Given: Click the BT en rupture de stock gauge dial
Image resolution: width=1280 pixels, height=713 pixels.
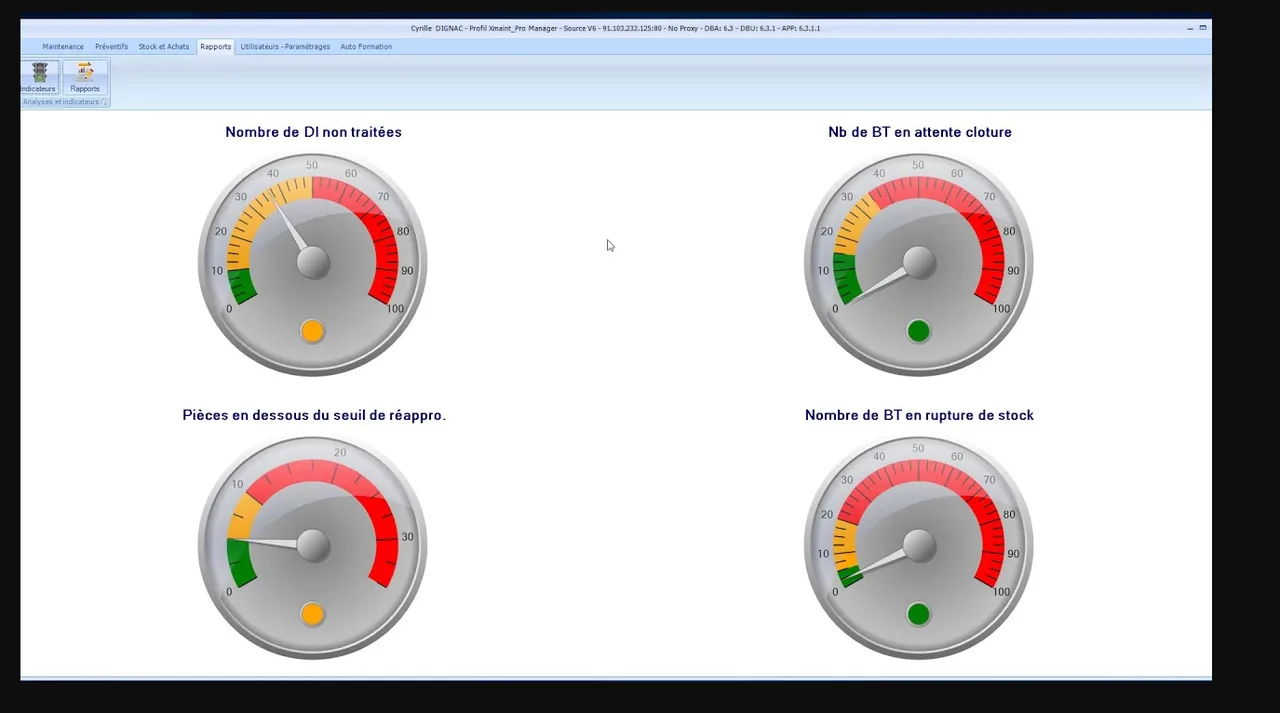Looking at the screenshot, I should click(x=918, y=547).
